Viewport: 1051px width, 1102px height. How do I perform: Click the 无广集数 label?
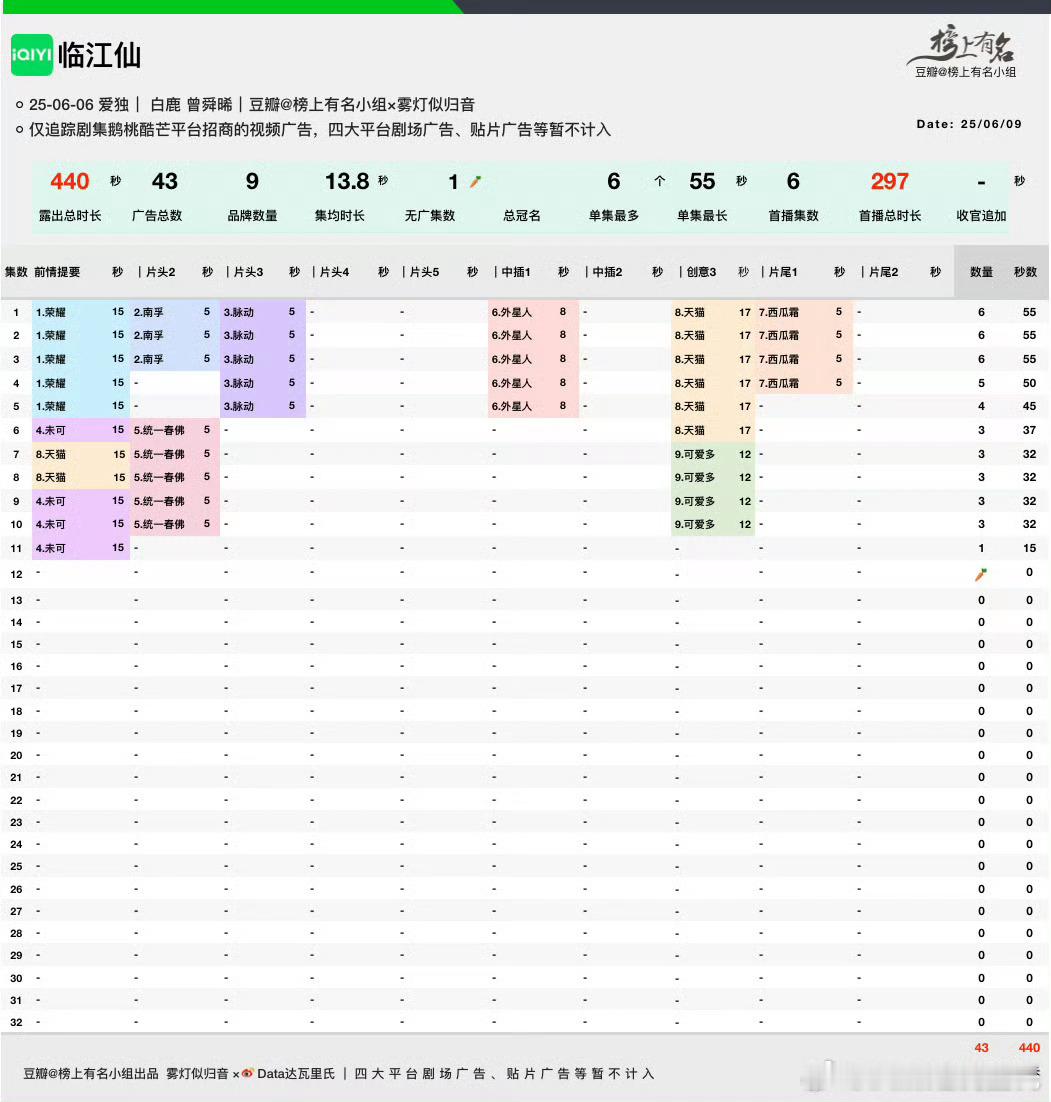[x=430, y=216]
